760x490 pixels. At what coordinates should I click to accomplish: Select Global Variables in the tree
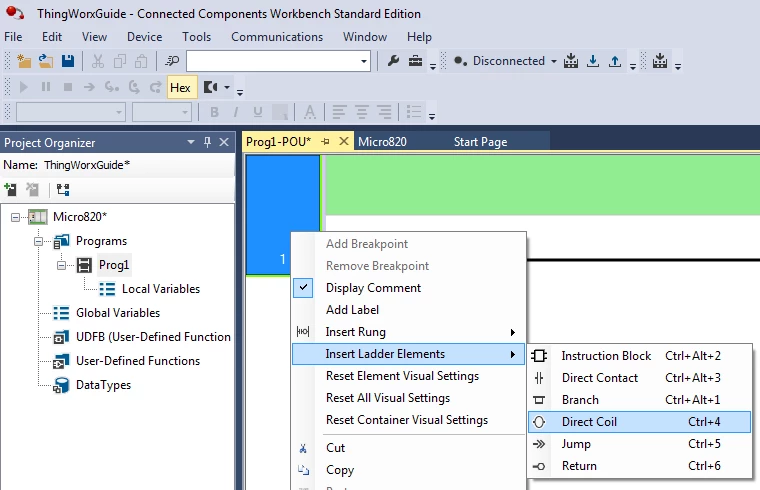pos(118,313)
